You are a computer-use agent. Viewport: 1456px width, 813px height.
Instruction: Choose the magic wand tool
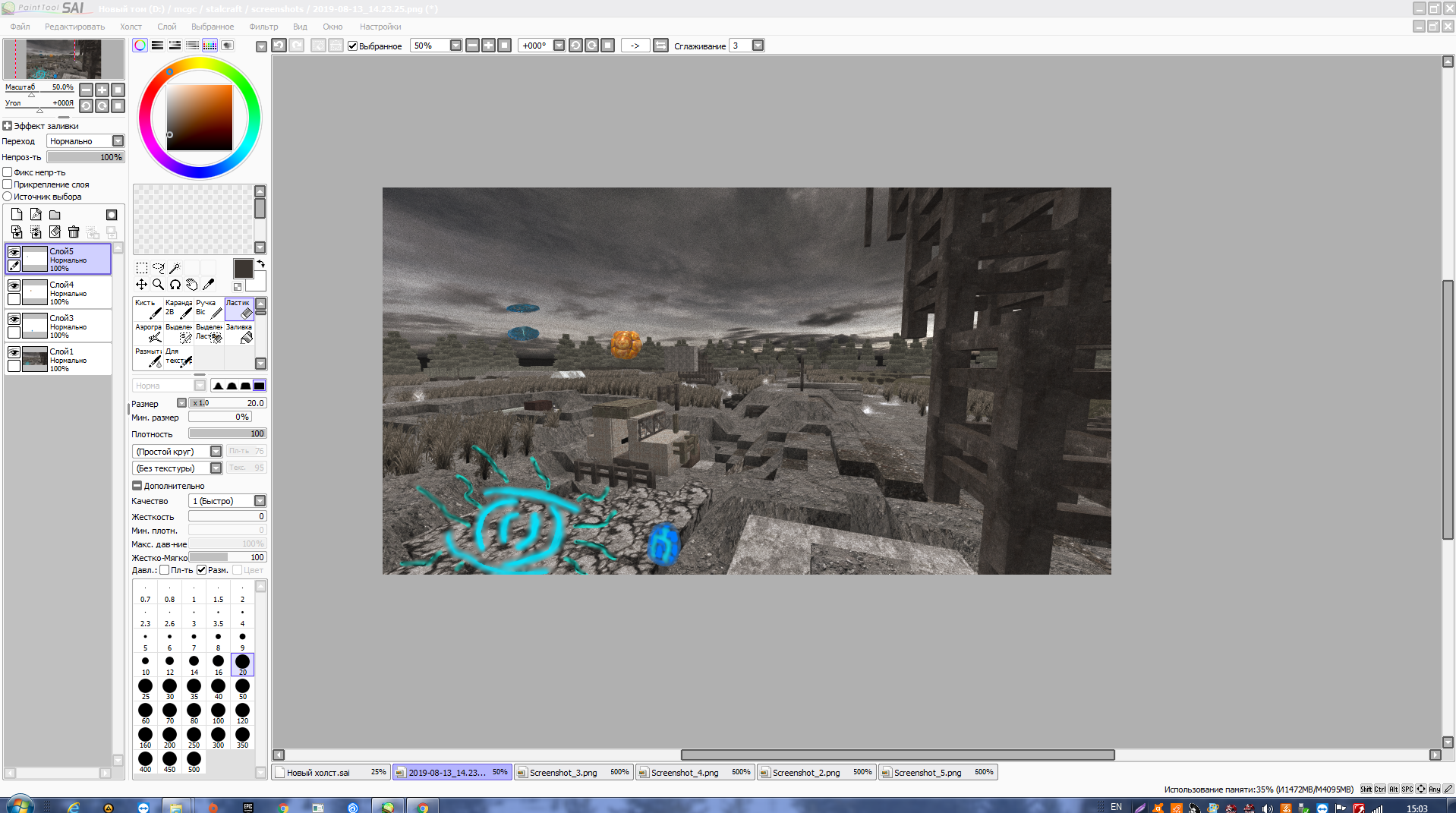coord(175,268)
